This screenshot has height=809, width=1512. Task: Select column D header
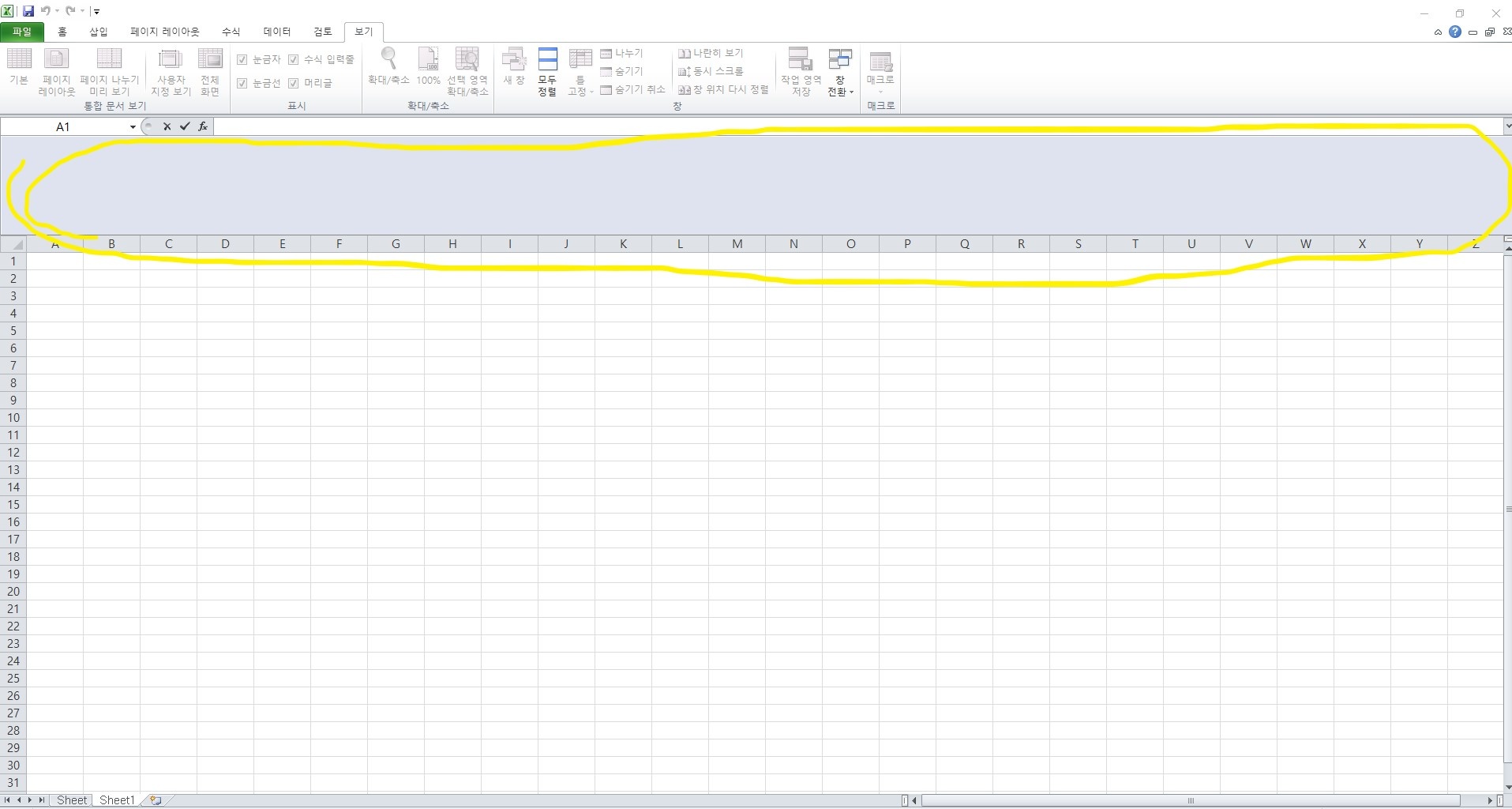pos(225,244)
